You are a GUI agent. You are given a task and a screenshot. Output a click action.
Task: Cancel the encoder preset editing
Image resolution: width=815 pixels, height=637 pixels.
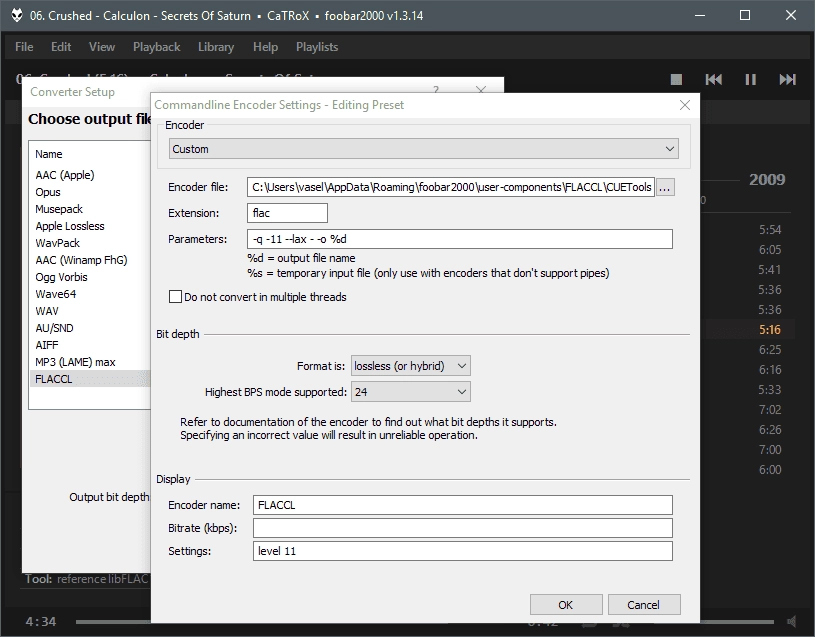[643, 605]
